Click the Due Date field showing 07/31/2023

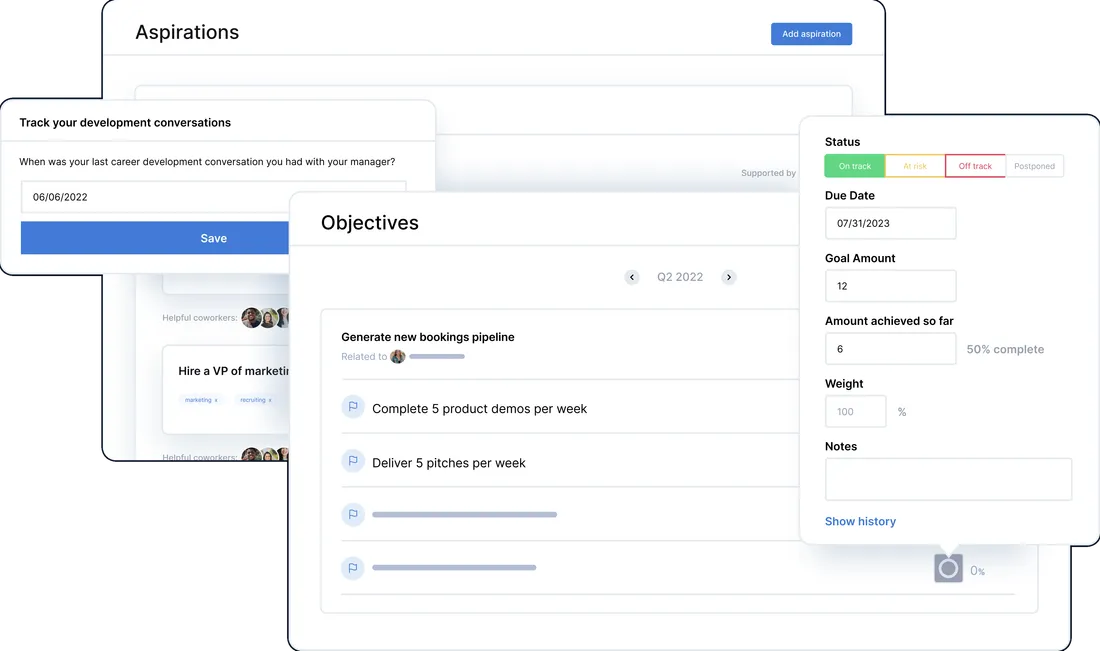point(890,223)
